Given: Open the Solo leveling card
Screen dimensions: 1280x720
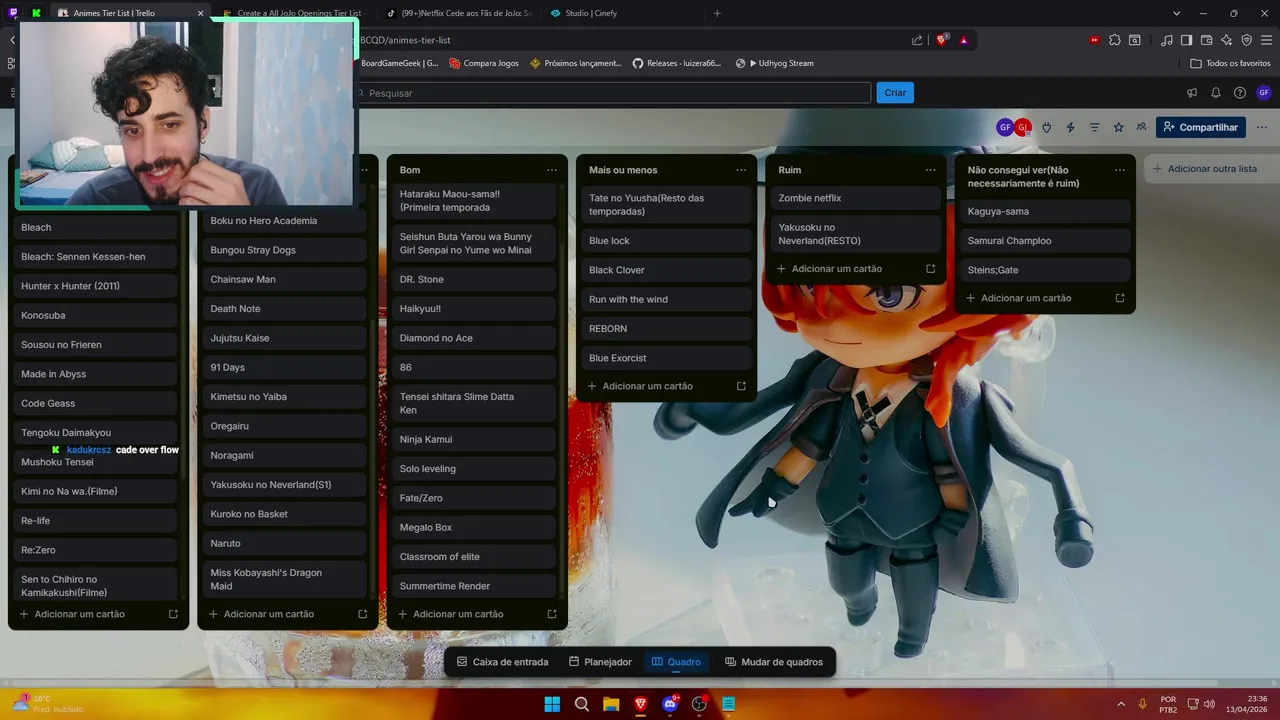Looking at the screenshot, I should 474,469.
